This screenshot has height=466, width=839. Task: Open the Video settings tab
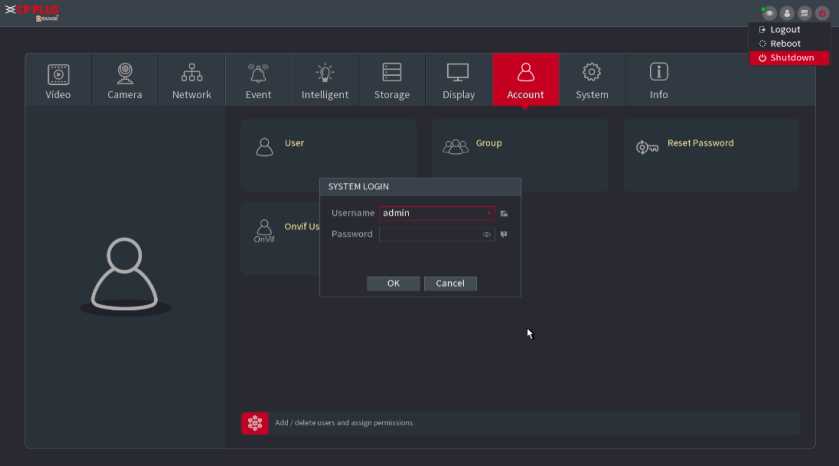(x=58, y=80)
